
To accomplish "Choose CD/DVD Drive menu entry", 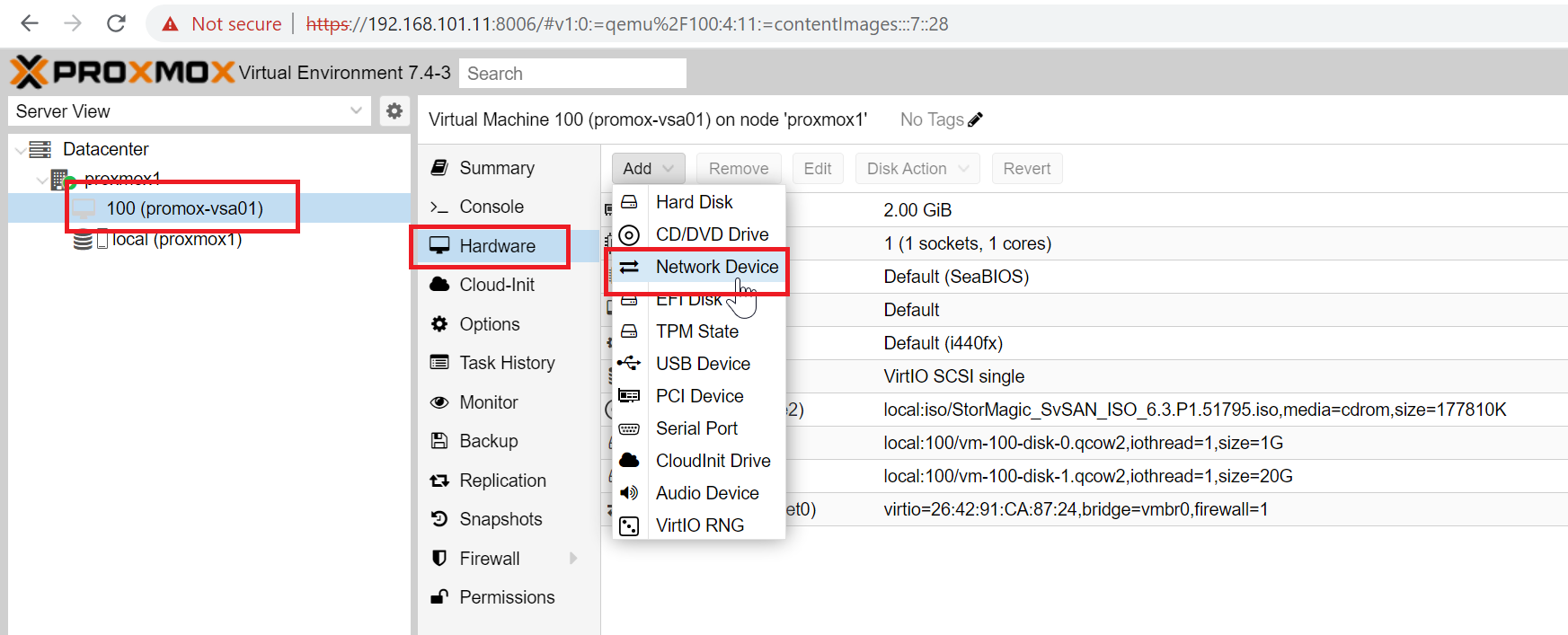I will coord(699,234).
